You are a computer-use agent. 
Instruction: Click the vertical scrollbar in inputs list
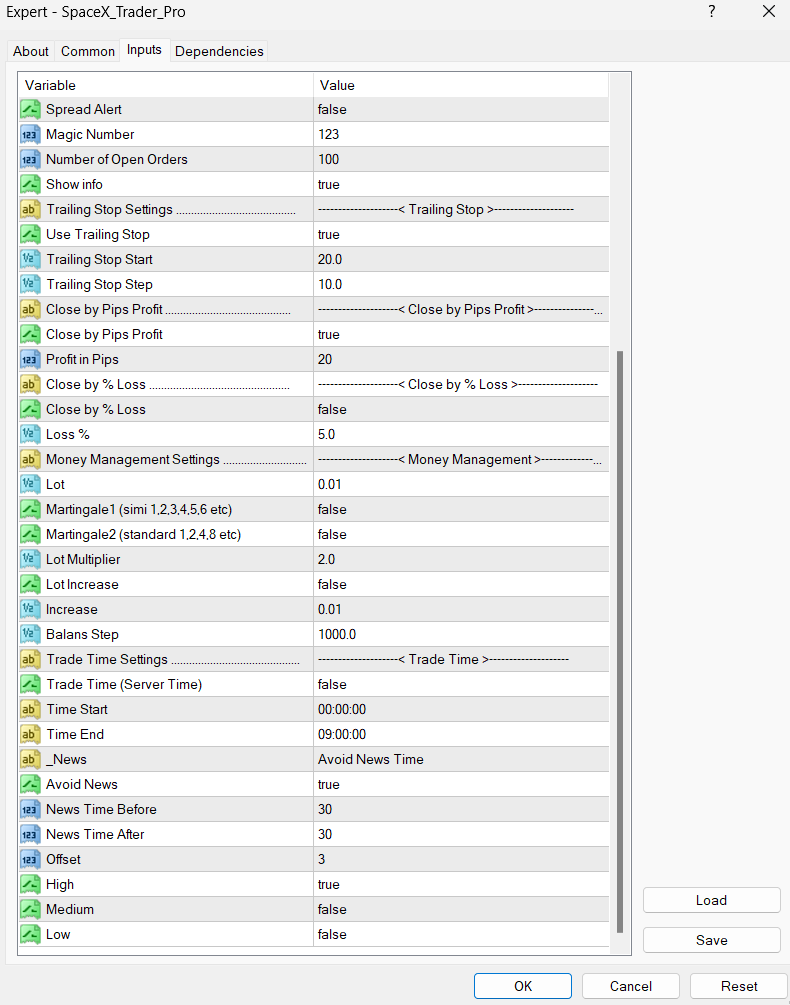click(621, 640)
